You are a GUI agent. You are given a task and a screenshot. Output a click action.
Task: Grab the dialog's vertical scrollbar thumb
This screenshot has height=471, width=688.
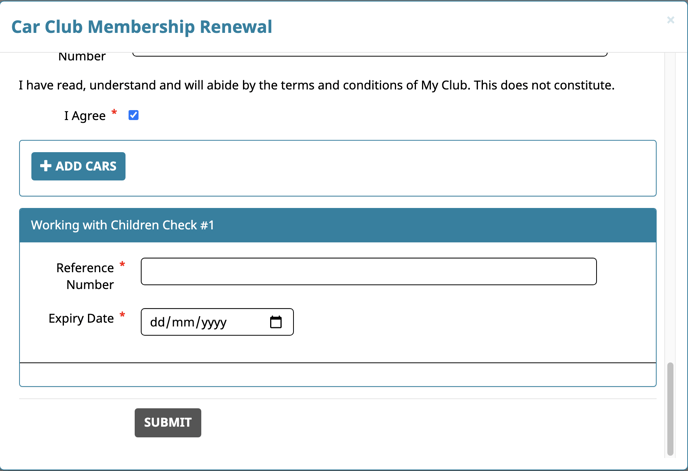(x=670, y=409)
